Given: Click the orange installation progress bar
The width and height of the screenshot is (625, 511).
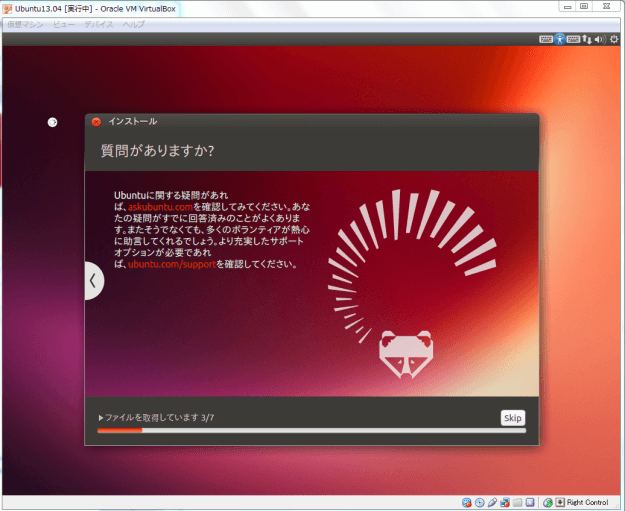Looking at the screenshot, I should pyautogui.click(x=119, y=430).
